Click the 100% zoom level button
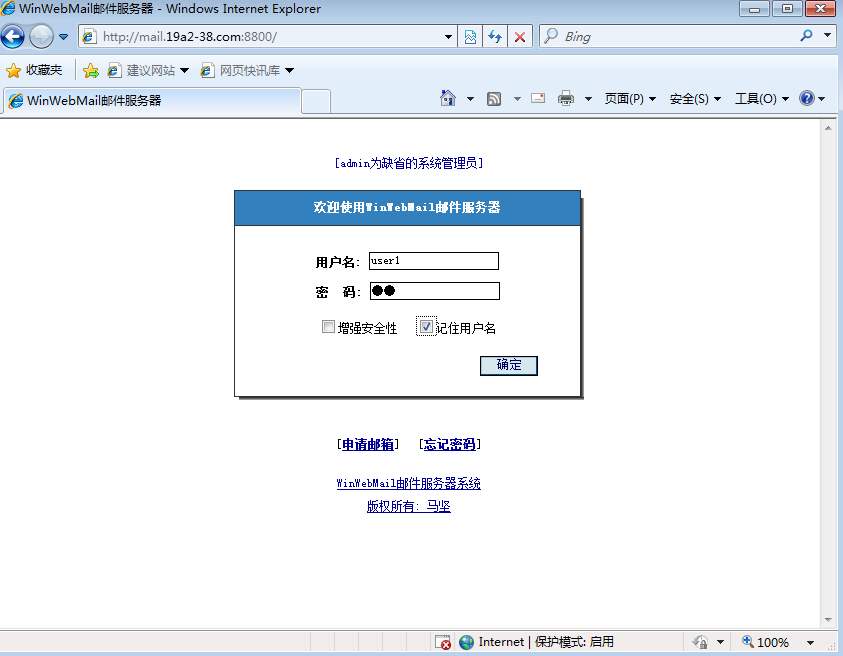843x656 pixels. coord(766,642)
